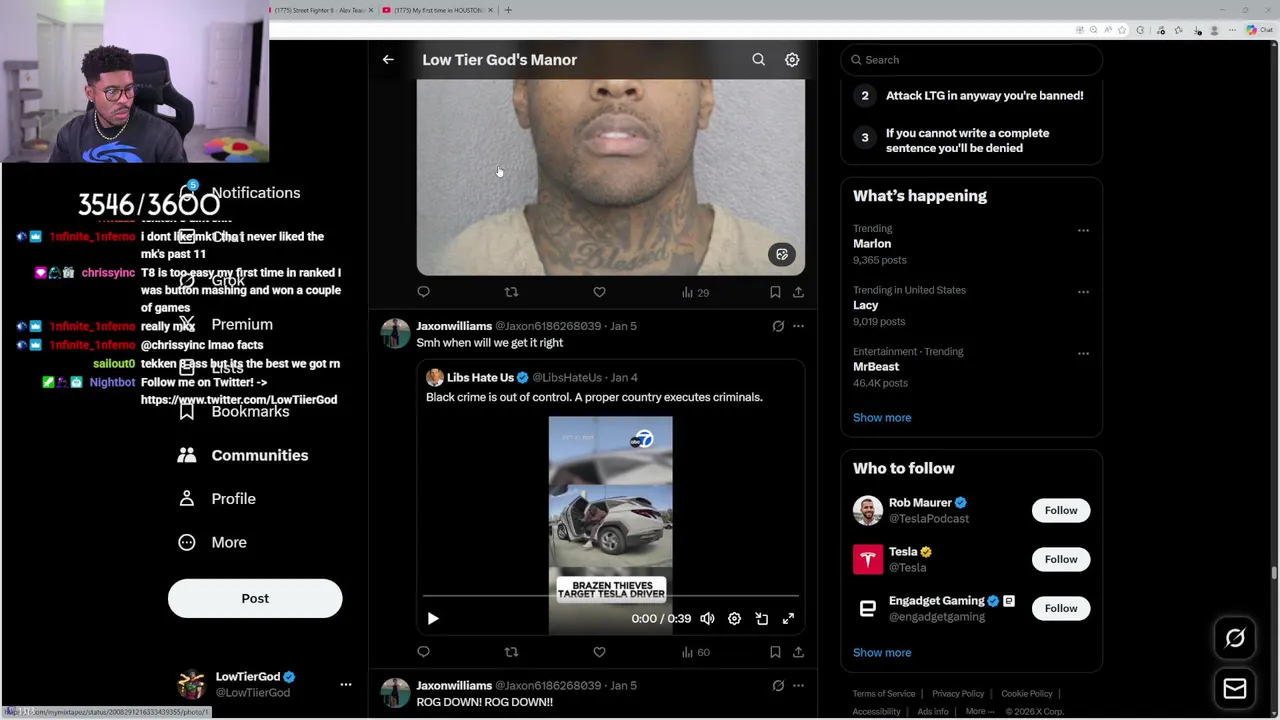
Task: Switch to Street Fighter browser tab
Action: [x=322, y=10]
